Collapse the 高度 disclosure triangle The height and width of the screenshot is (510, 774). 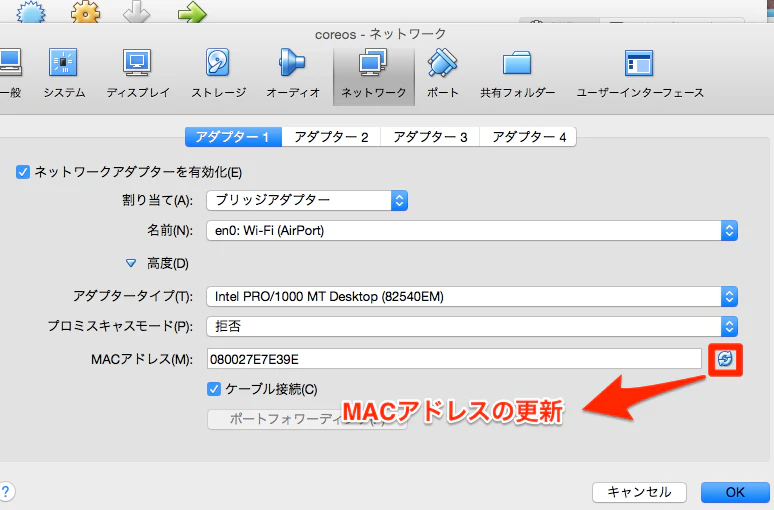(131, 263)
